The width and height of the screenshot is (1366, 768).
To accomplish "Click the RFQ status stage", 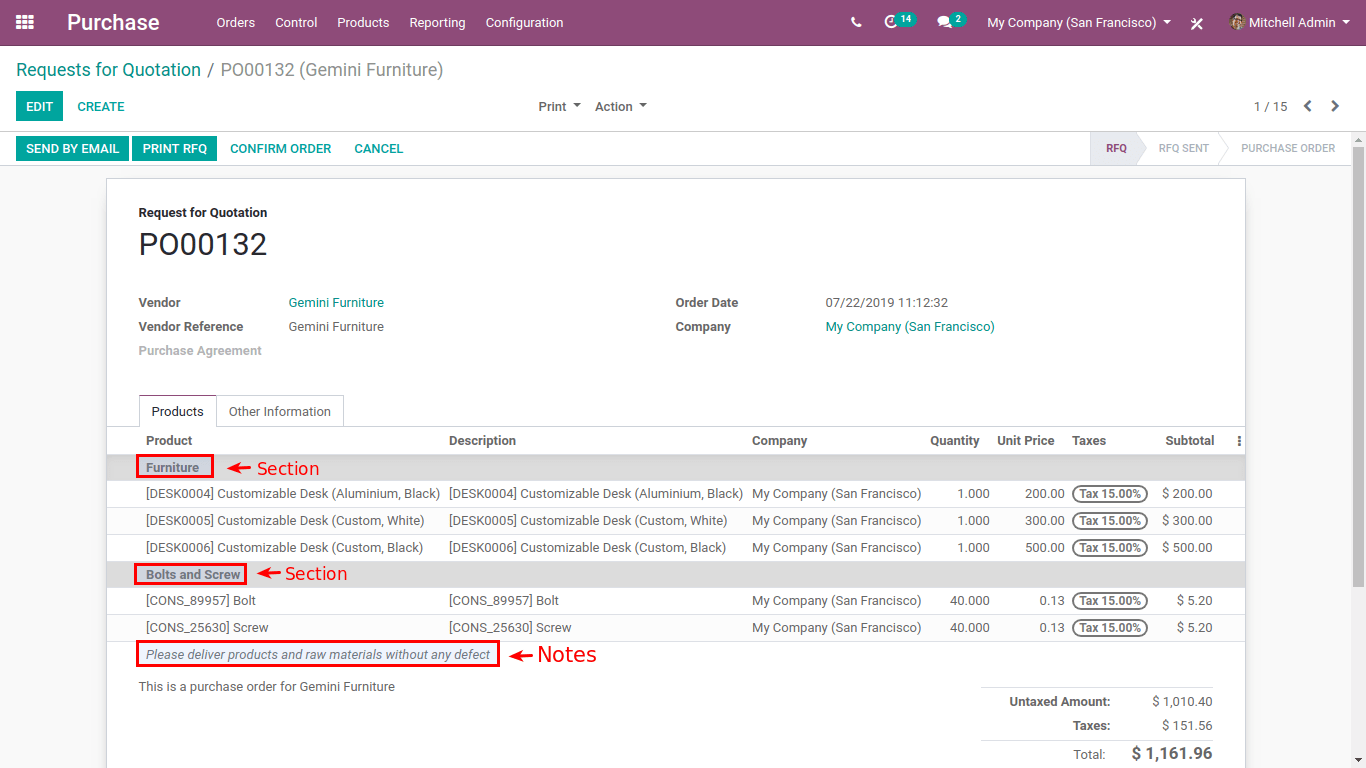I will point(1116,148).
